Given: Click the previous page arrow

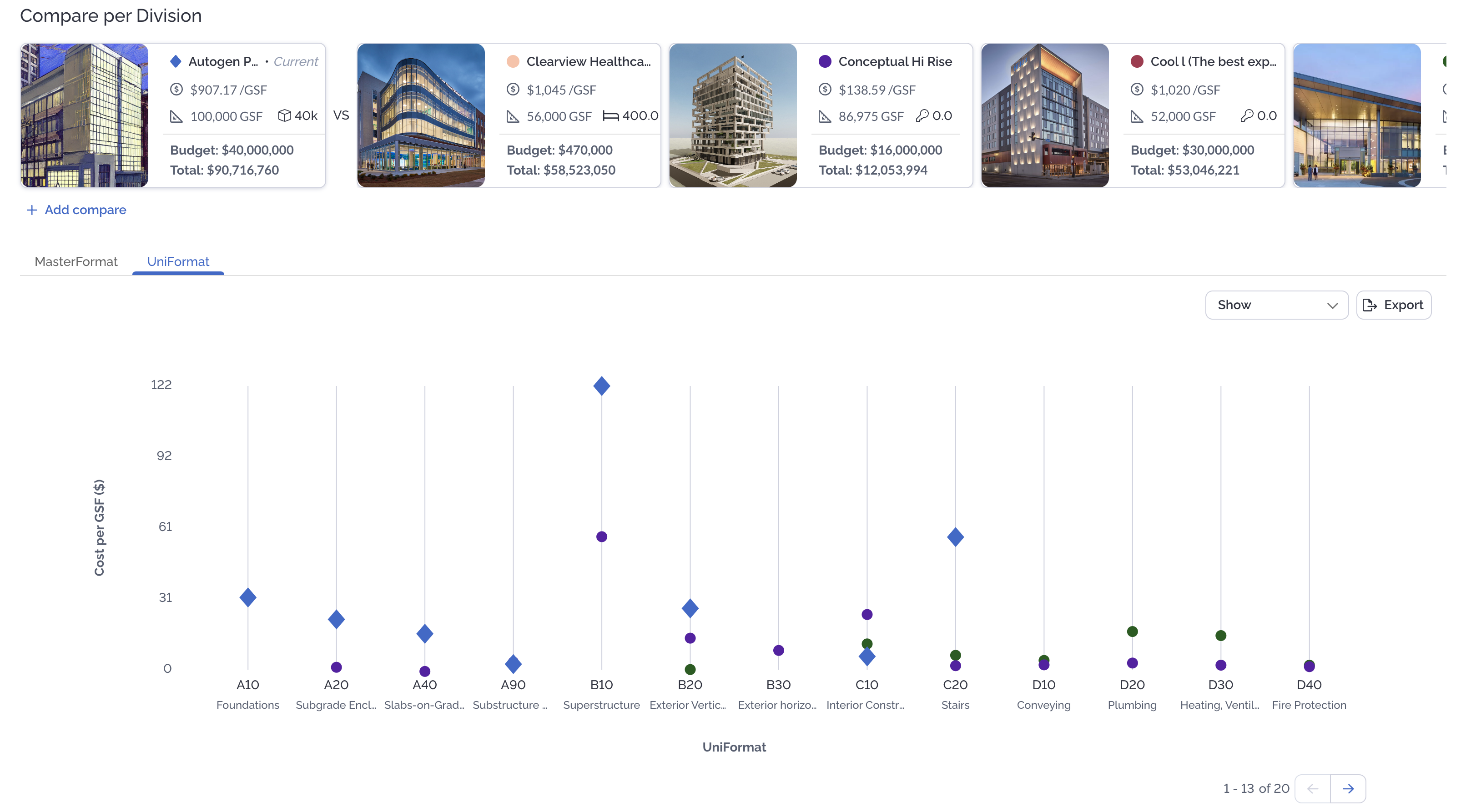Looking at the screenshot, I should (1313, 789).
